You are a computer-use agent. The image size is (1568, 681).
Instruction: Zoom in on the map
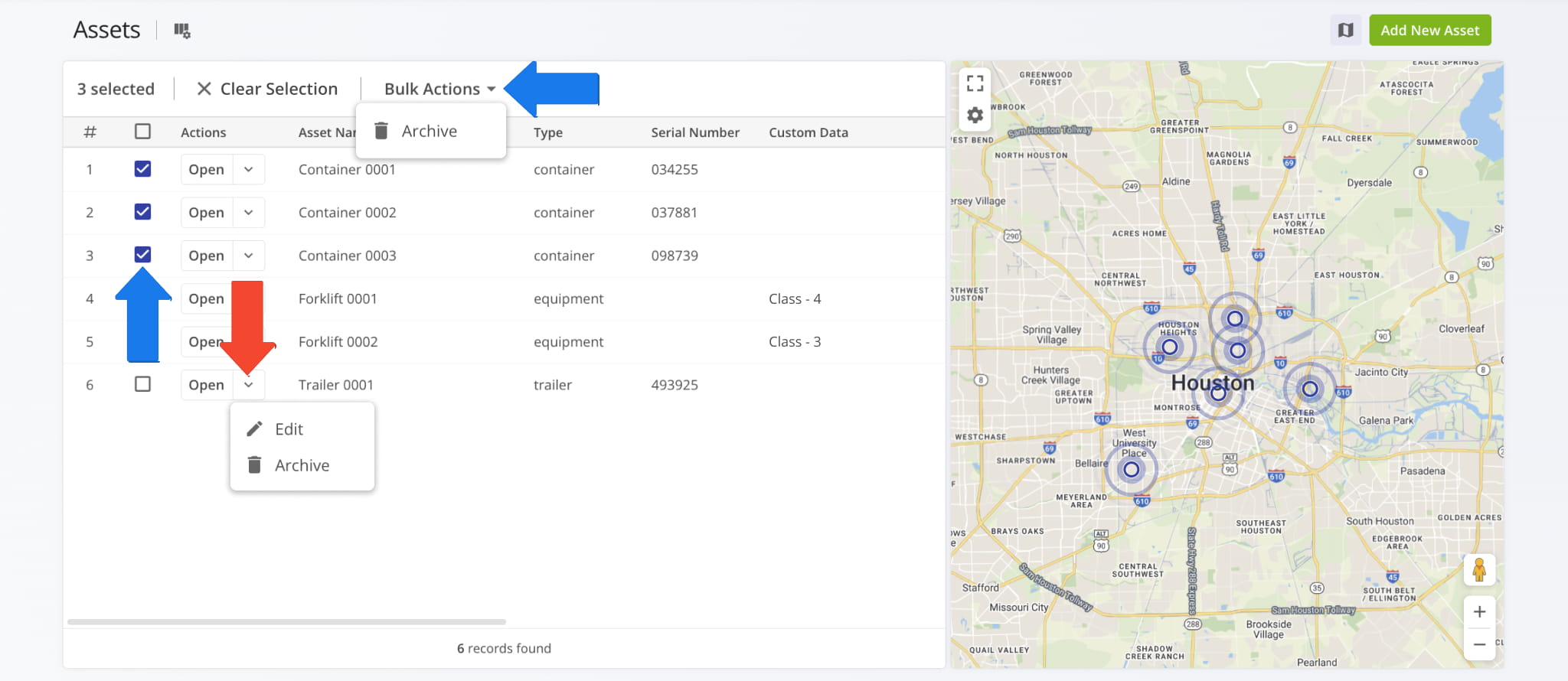1479,611
